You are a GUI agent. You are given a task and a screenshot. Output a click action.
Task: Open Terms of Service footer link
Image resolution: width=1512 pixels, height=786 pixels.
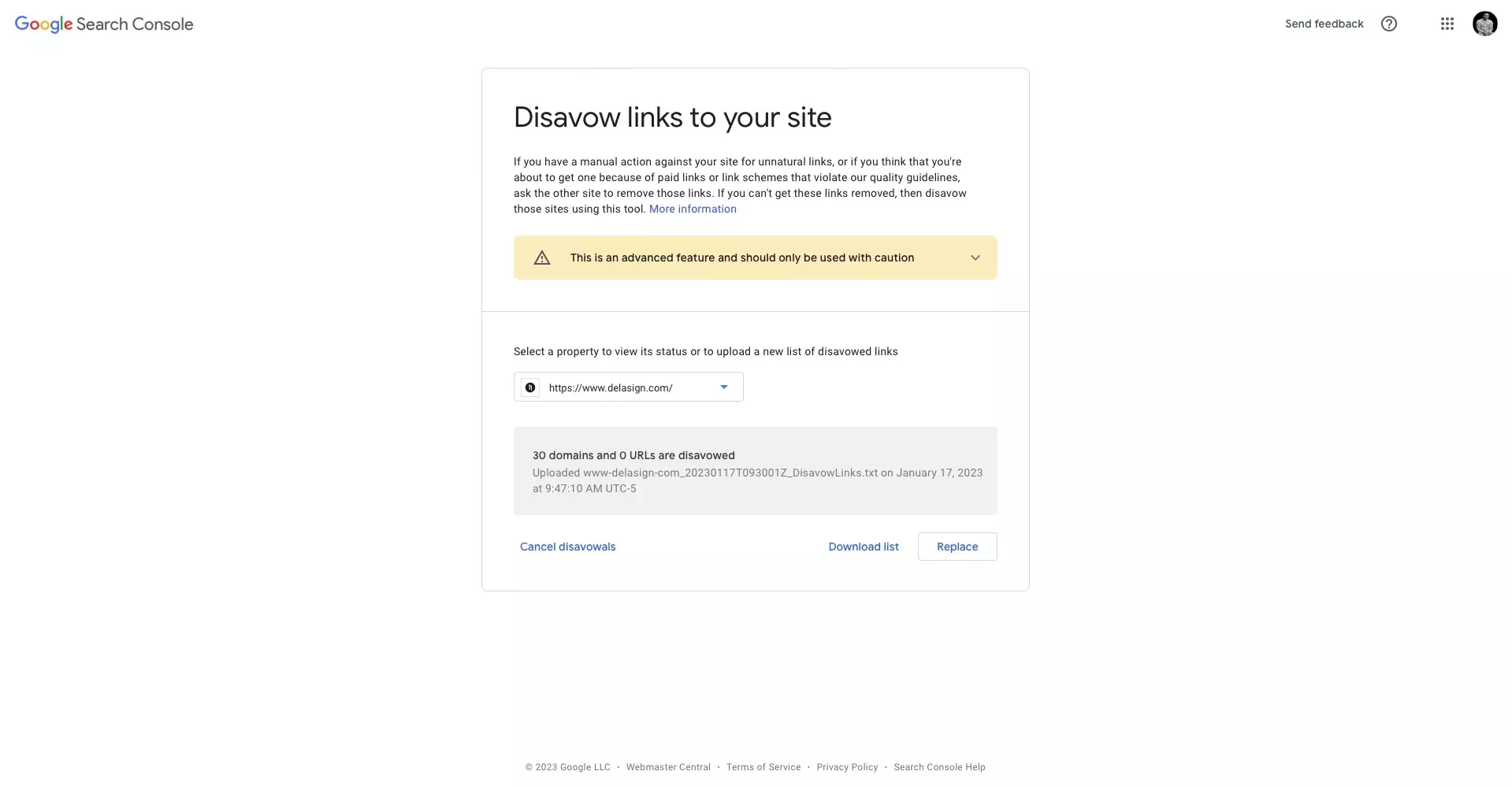point(763,767)
